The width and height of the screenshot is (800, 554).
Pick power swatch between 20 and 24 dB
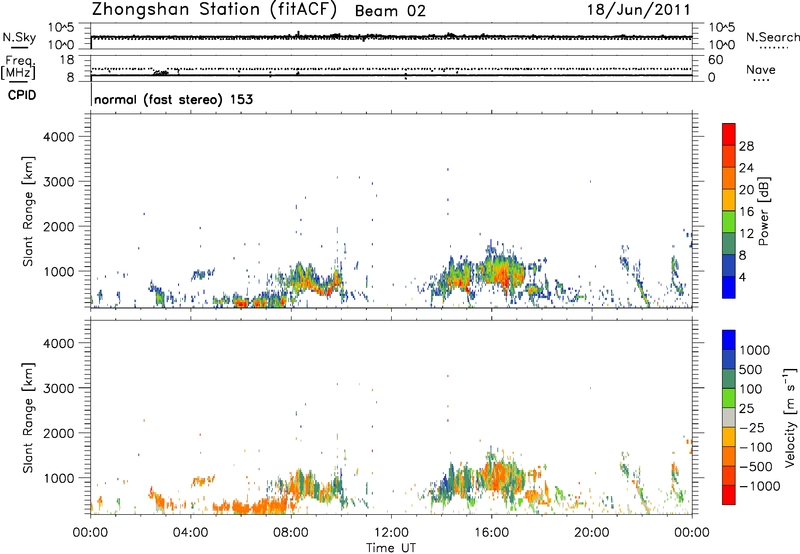[x=729, y=178]
